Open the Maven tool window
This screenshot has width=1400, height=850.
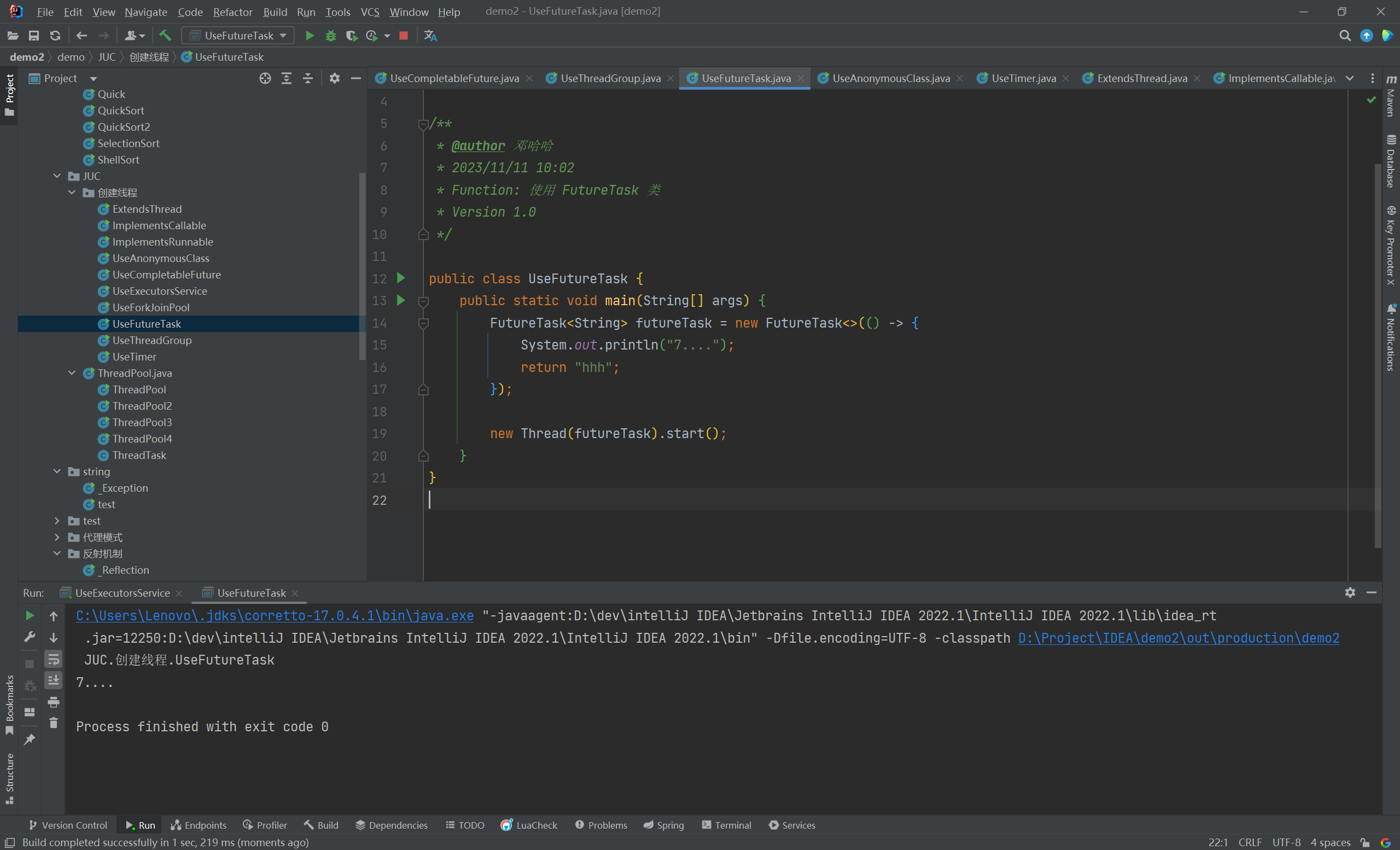(x=1391, y=96)
